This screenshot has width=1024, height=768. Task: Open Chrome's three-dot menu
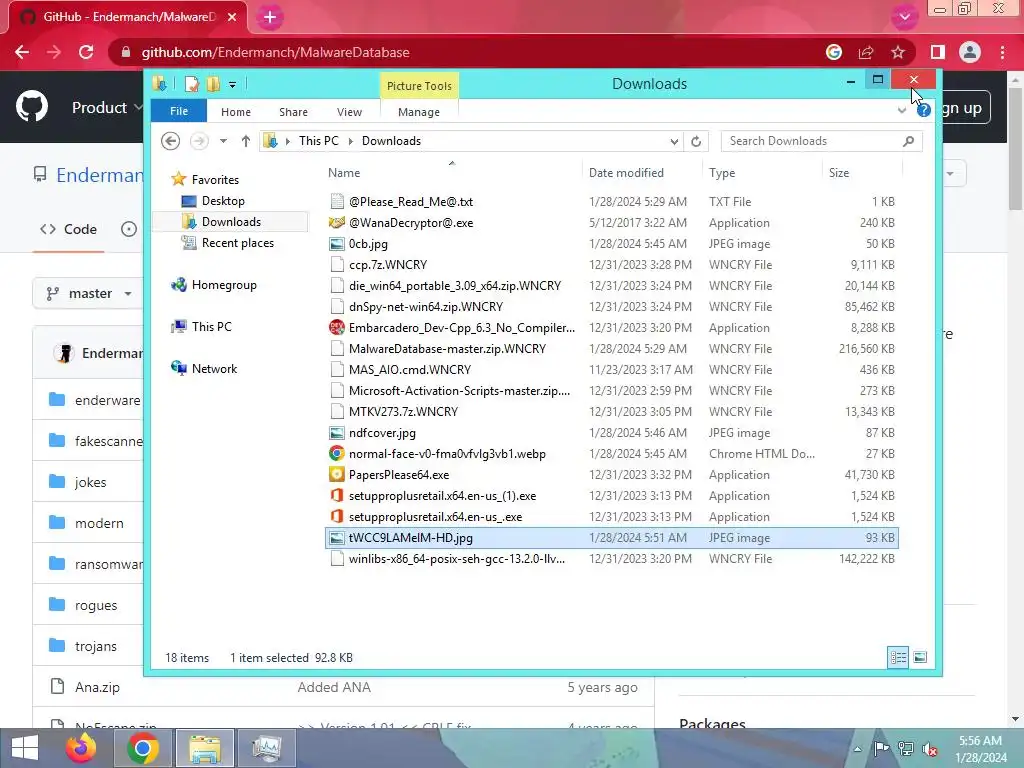(1002, 52)
